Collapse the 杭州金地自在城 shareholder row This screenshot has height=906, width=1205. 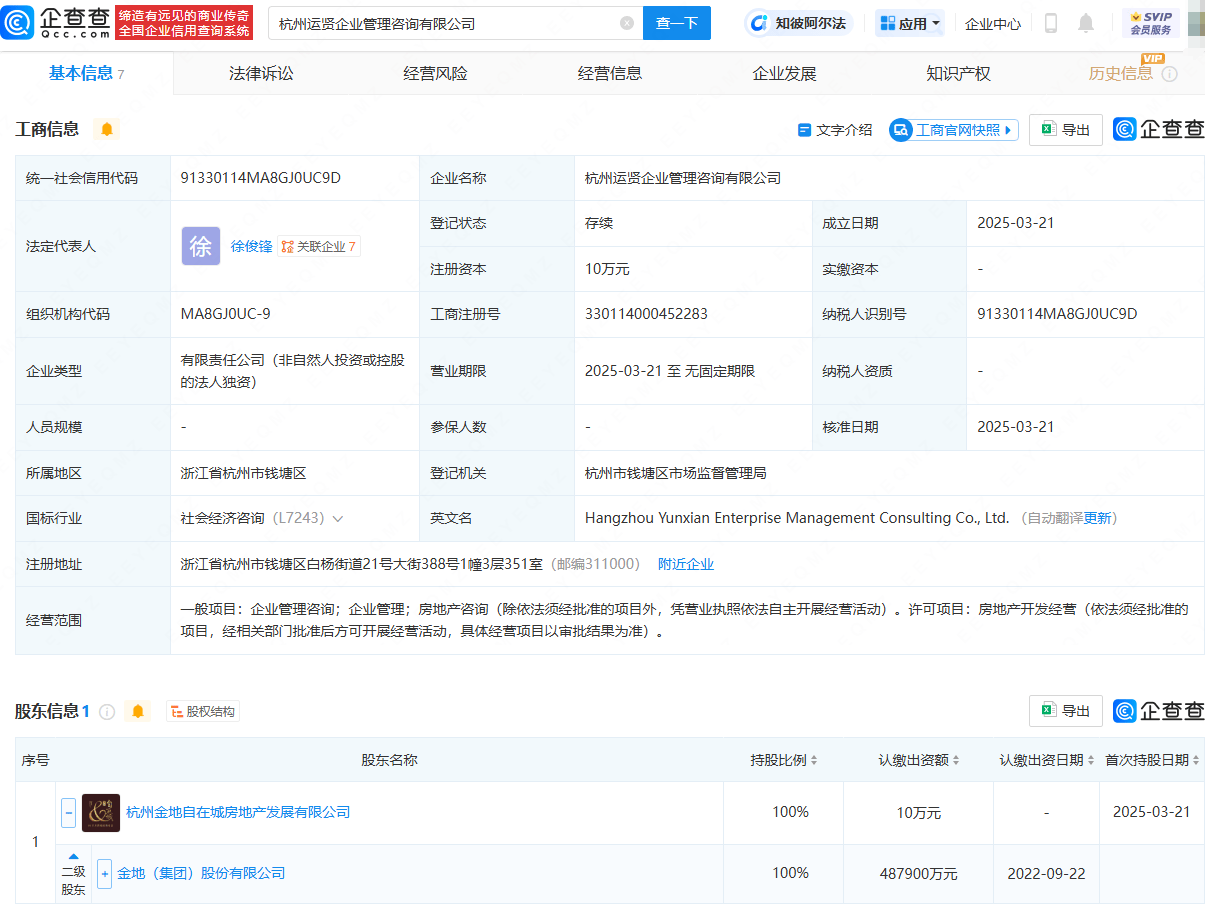click(69, 812)
